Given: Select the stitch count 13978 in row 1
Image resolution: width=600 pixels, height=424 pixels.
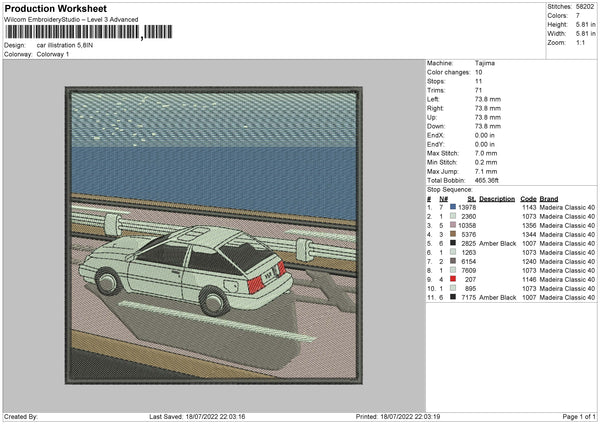Looking at the screenshot, I should tap(467, 207).
